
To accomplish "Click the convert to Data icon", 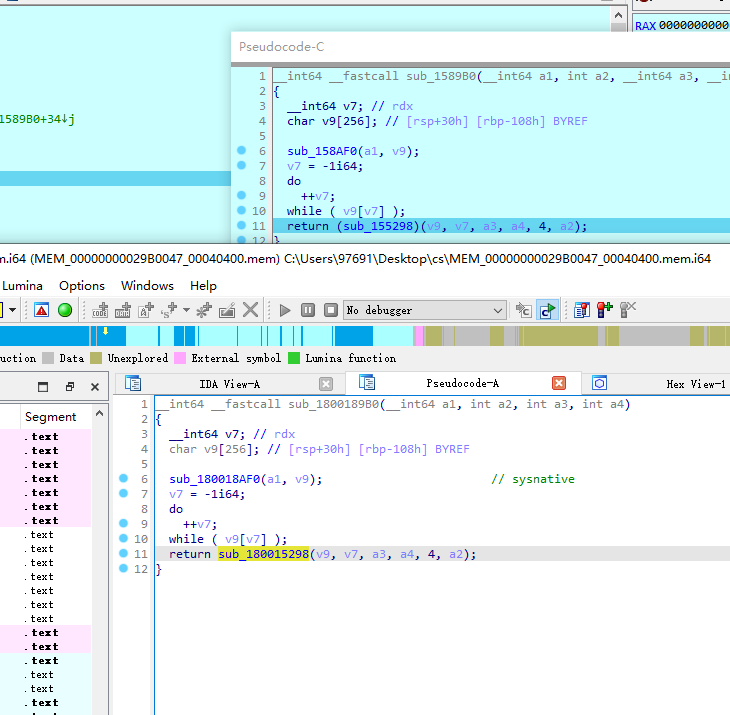I will [123, 310].
